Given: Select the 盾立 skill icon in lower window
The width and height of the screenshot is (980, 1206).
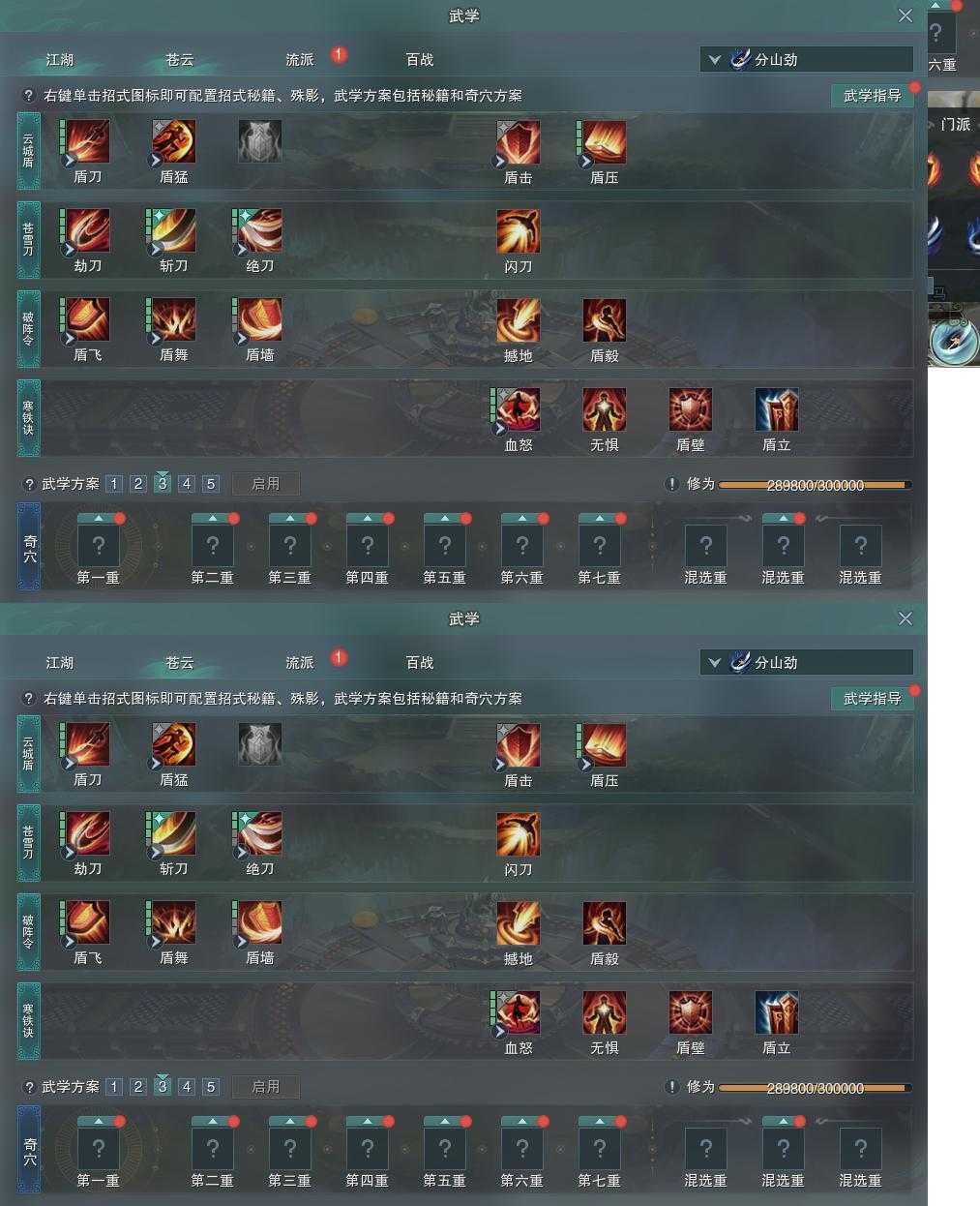Looking at the screenshot, I should pyautogui.click(x=777, y=1012).
